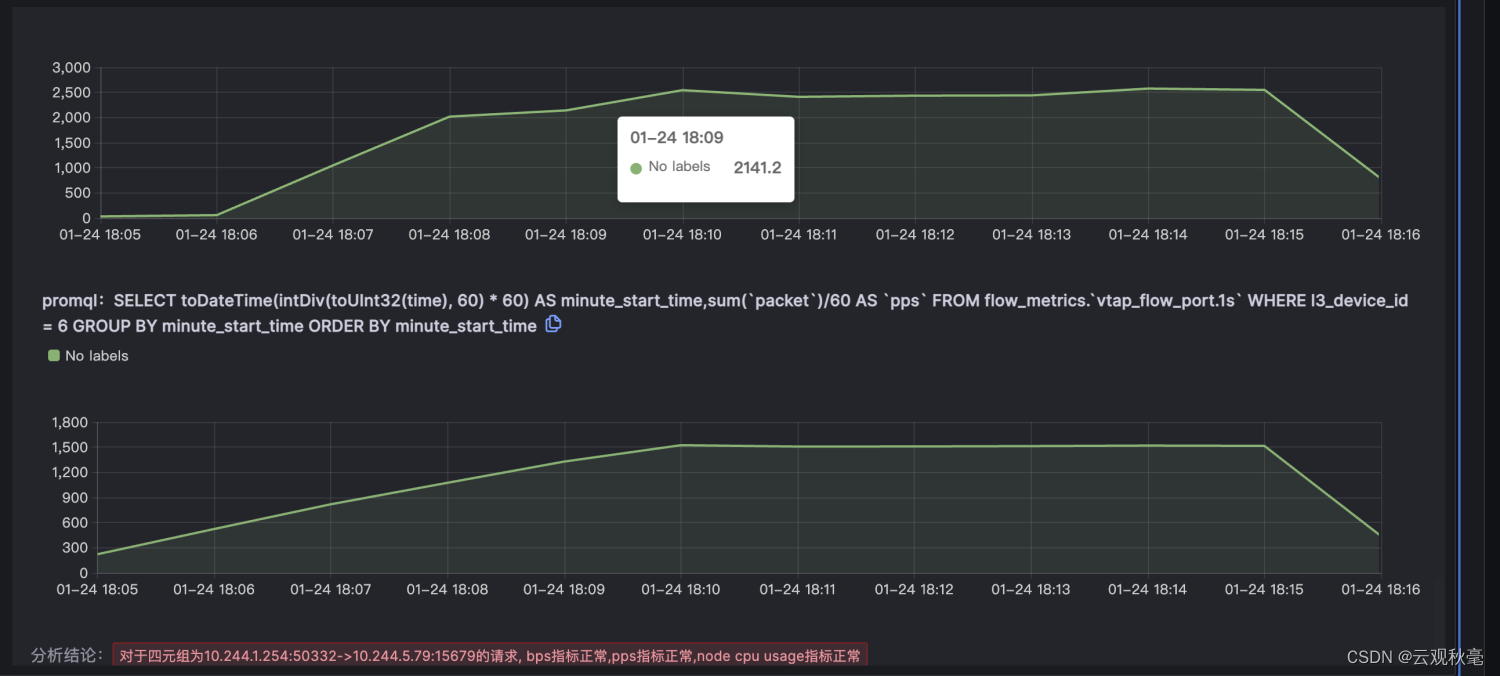Click "1,000" on the upper chart y-axis

coord(71,167)
